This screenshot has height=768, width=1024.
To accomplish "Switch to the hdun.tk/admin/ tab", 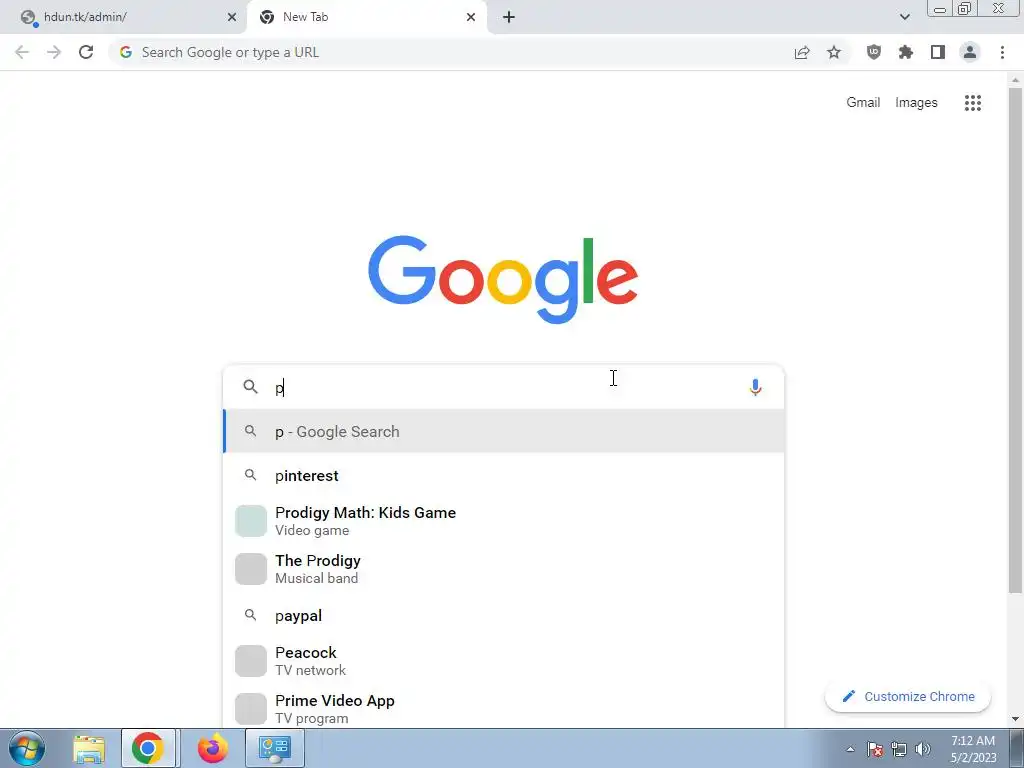I will click(x=123, y=17).
